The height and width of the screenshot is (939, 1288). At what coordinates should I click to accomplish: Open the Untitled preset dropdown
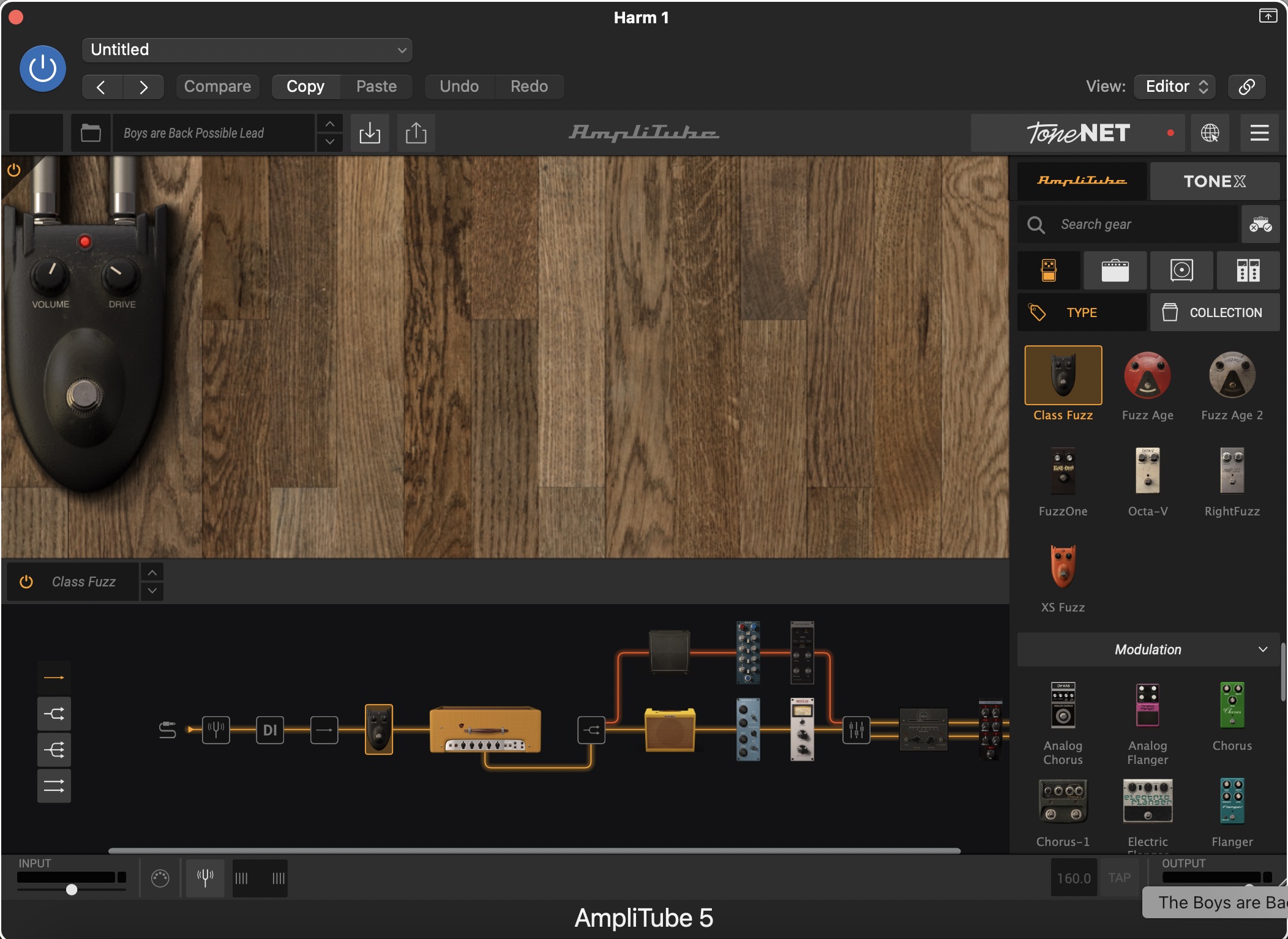pyautogui.click(x=247, y=50)
